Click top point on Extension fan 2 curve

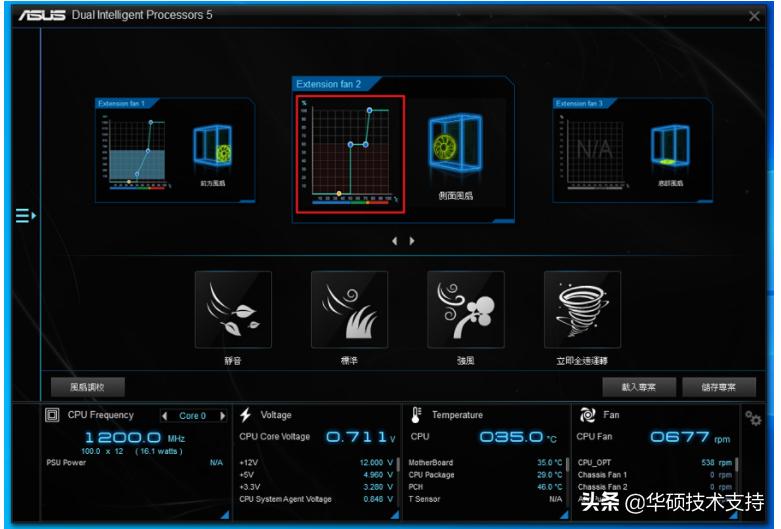[x=370, y=110]
